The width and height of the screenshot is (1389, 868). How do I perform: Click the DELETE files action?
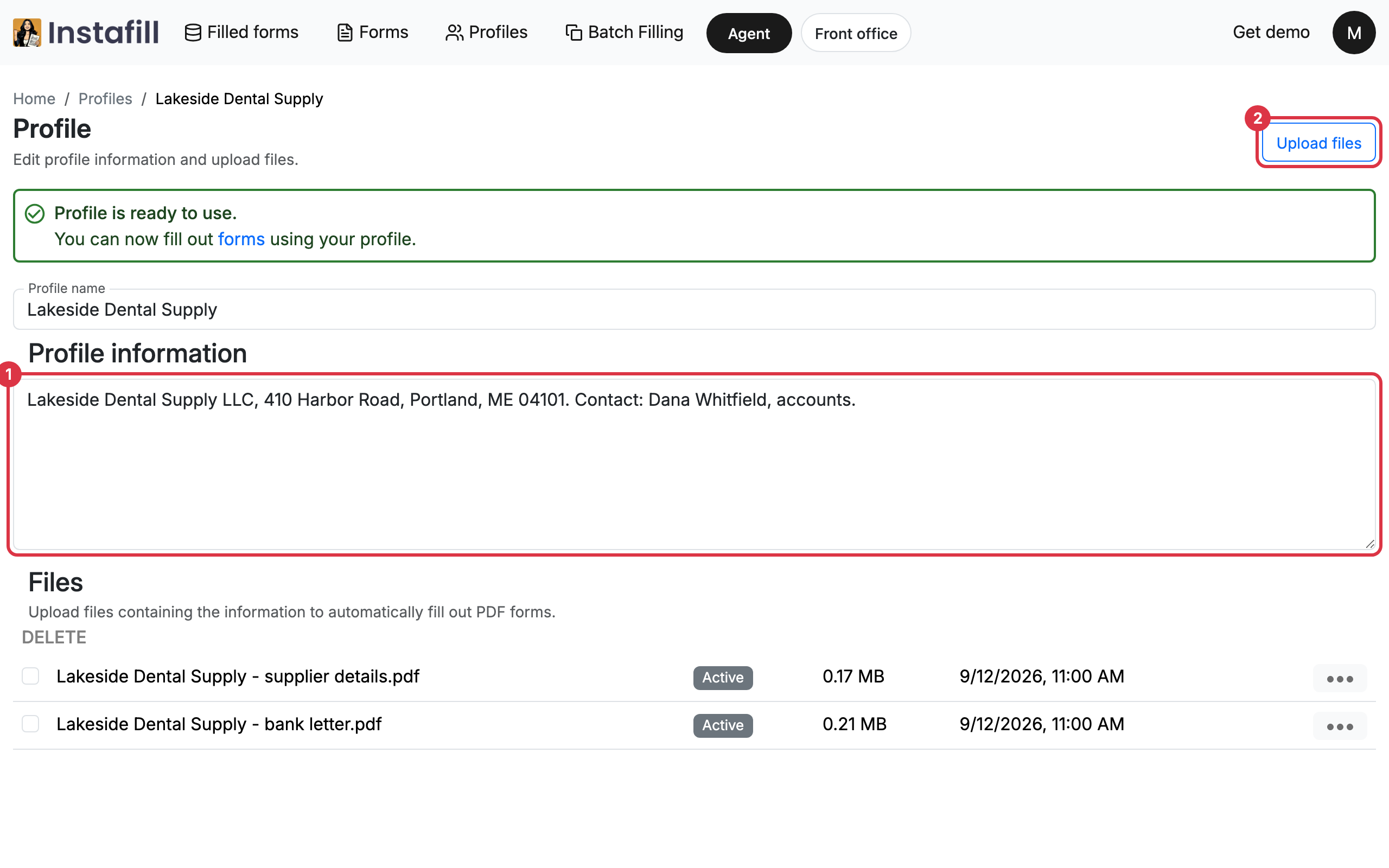(x=54, y=637)
